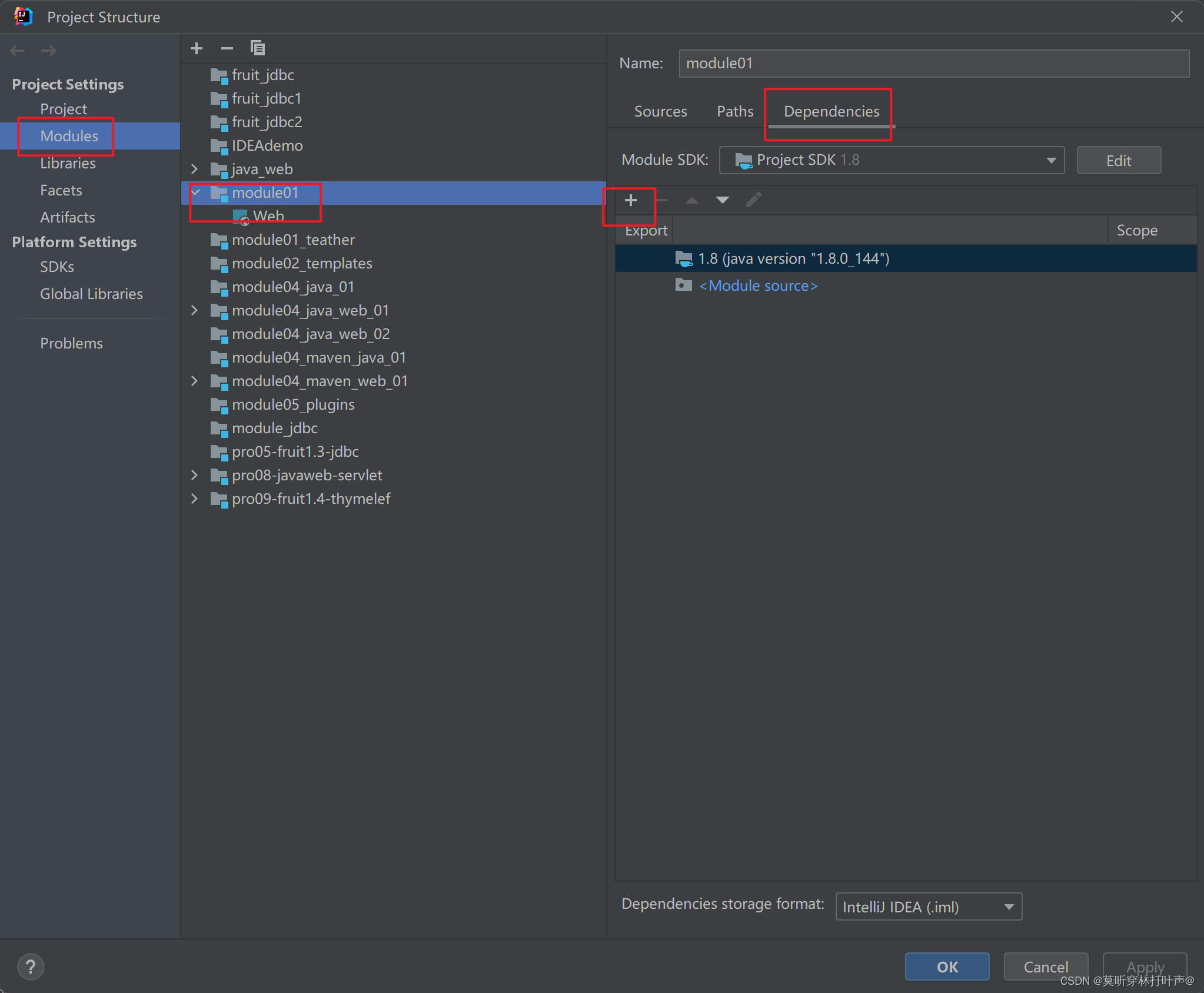Viewport: 1204px width, 993px height.
Task: Select the <Module source> dependency row
Action: pos(906,285)
